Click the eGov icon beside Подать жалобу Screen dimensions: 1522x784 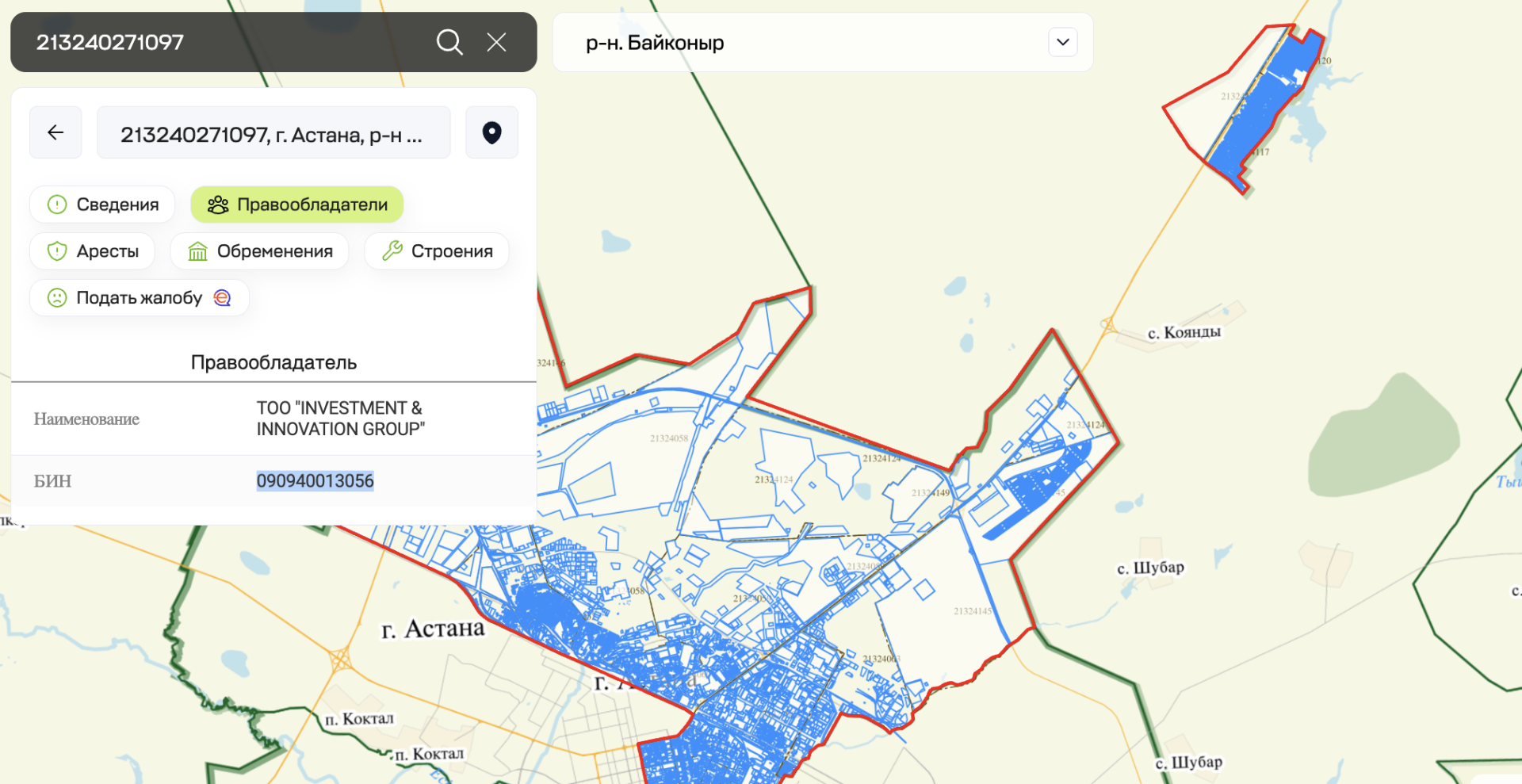coord(223,298)
